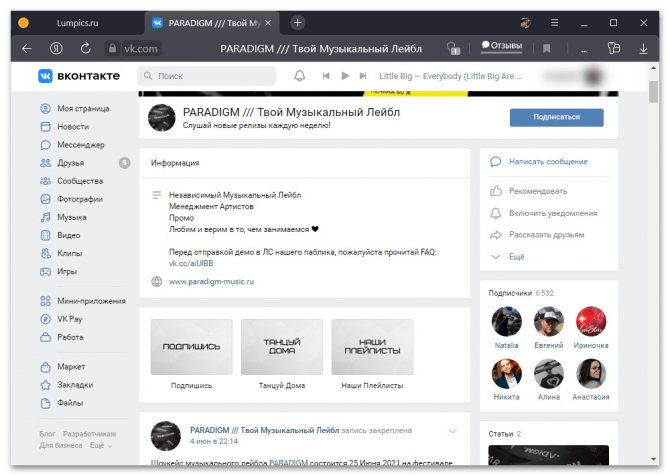Click the Клипы icon in sidebar

coord(45,253)
